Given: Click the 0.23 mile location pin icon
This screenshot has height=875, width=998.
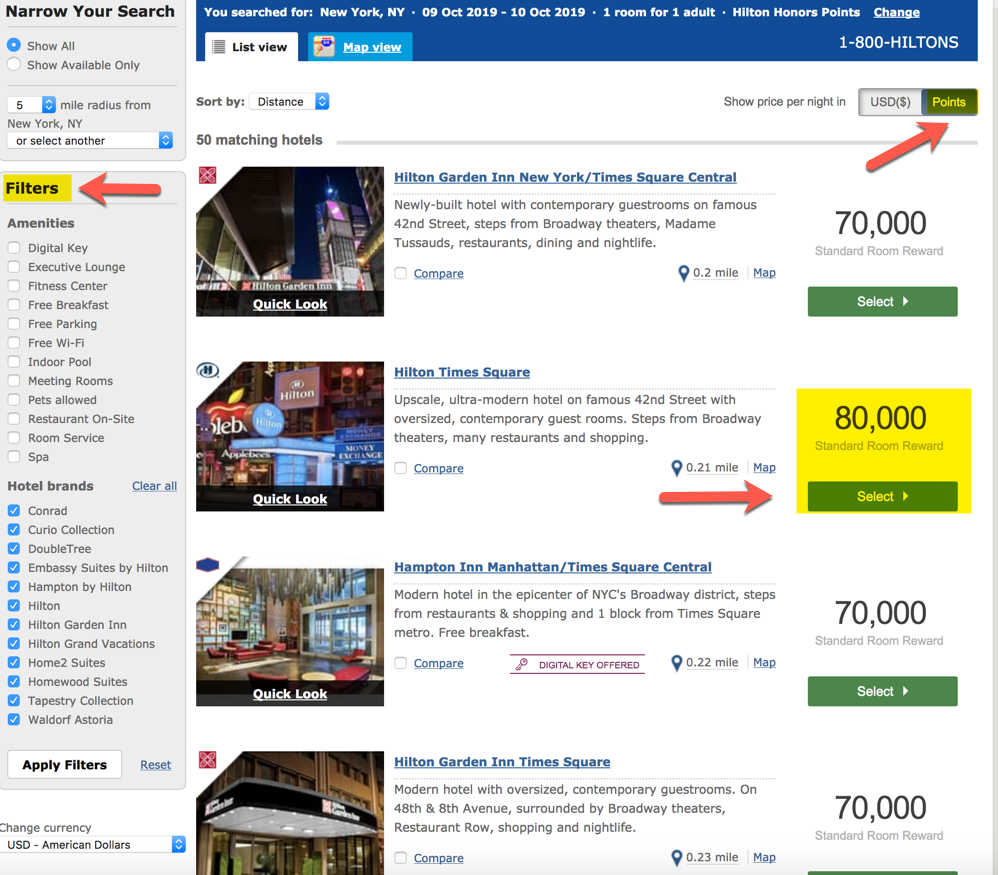Looking at the screenshot, I should 677,858.
